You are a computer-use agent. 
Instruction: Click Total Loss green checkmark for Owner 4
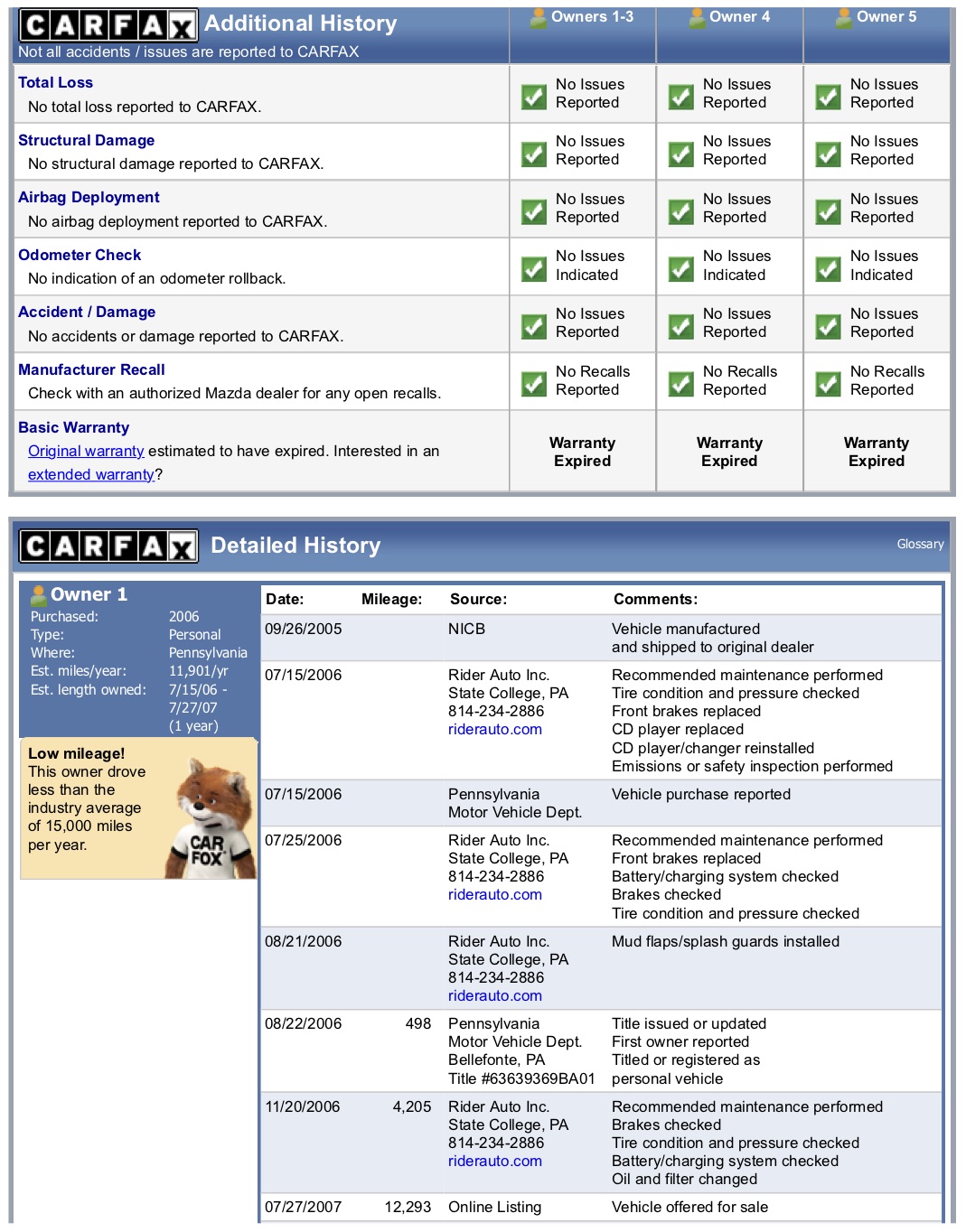click(x=681, y=96)
